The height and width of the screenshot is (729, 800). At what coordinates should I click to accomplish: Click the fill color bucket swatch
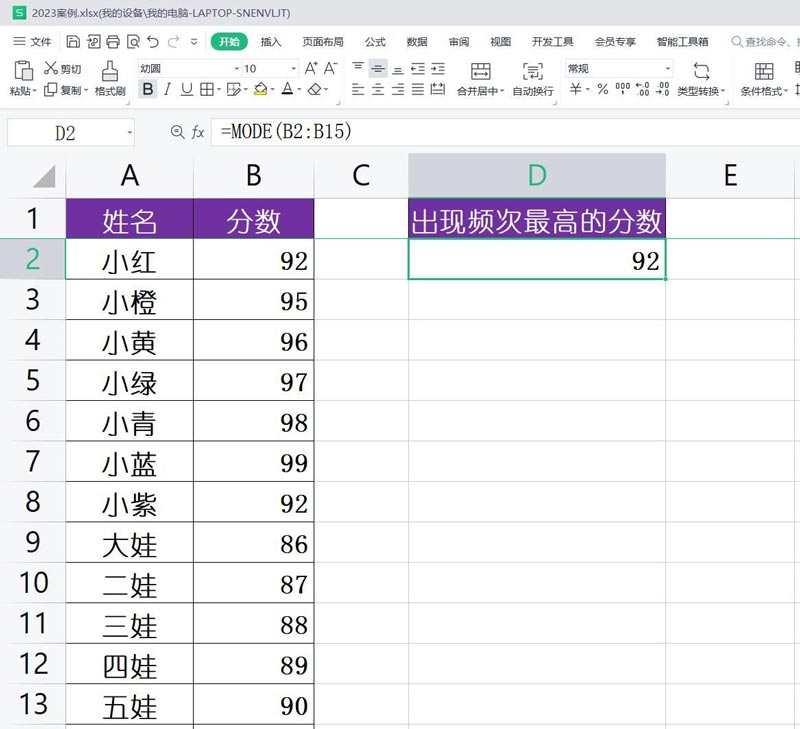(x=261, y=90)
